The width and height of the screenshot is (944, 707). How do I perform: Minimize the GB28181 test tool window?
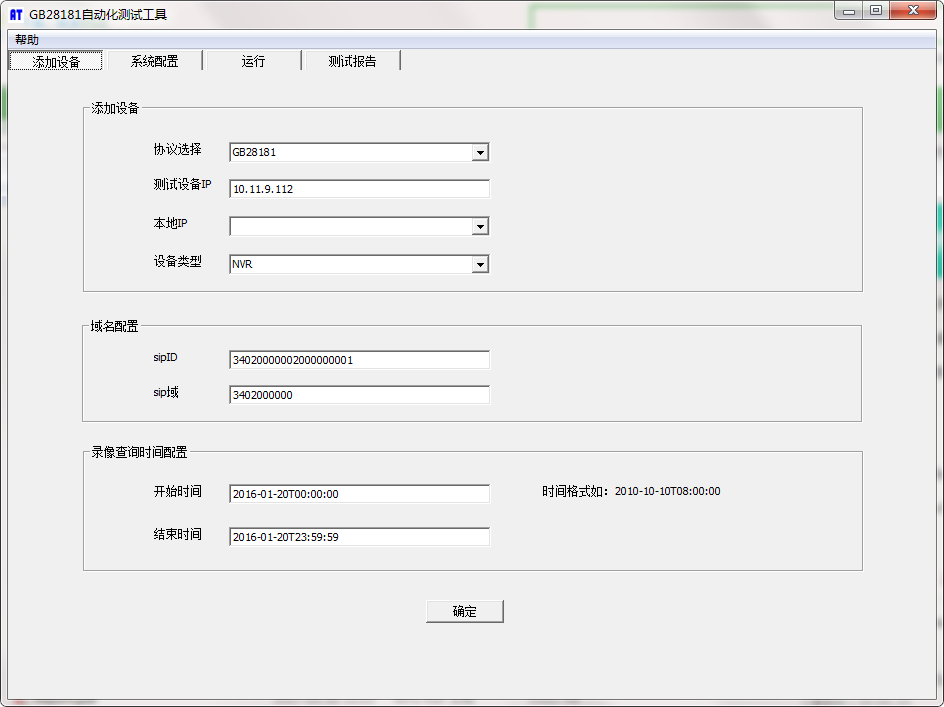click(849, 11)
